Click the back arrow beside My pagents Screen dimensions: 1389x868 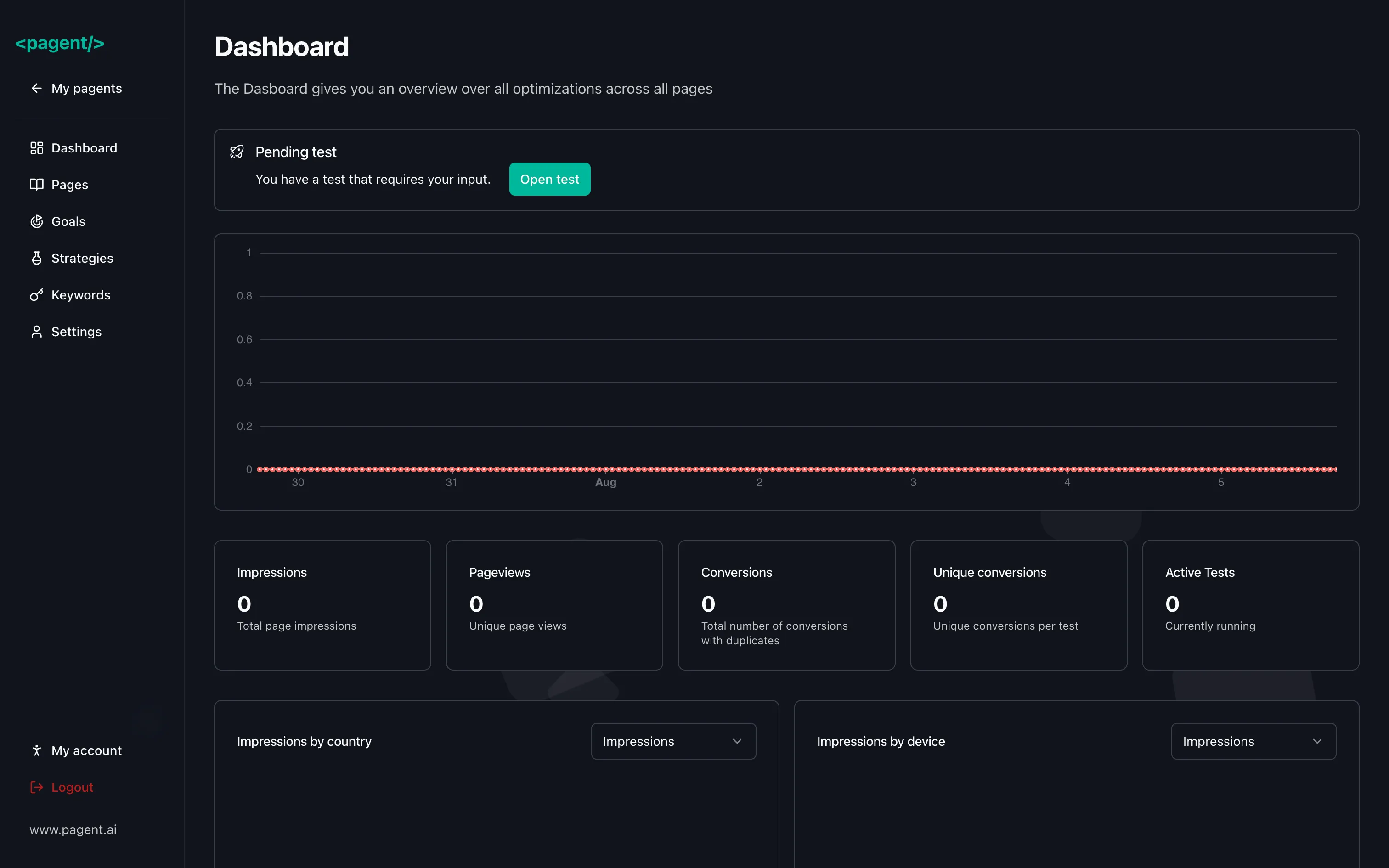click(37, 88)
